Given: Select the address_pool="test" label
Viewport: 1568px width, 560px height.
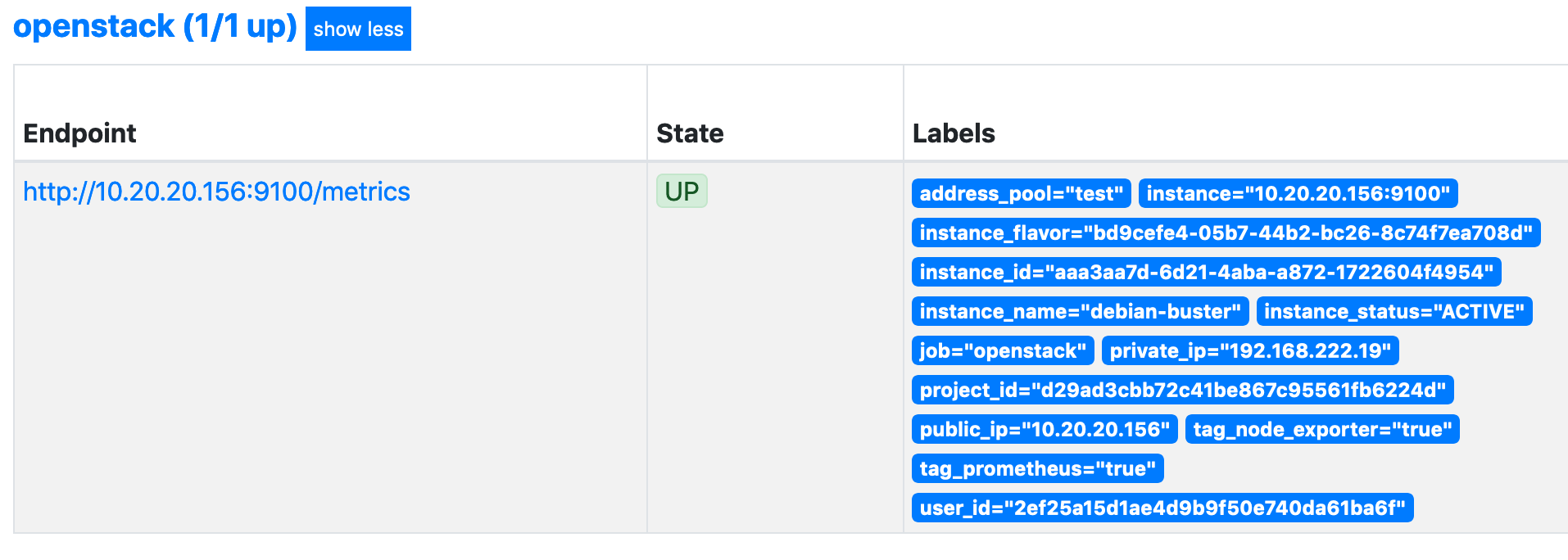Looking at the screenshot, I should point(1021,193).
